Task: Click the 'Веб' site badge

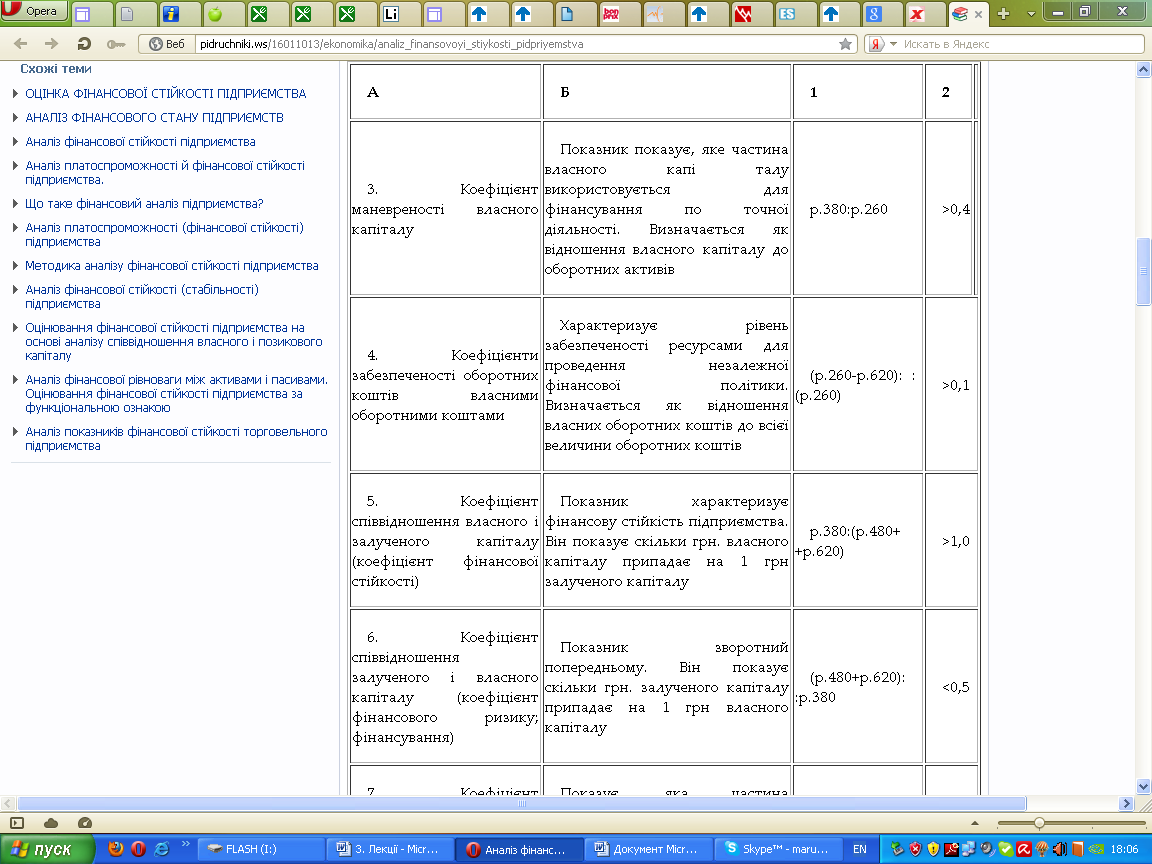Action: [167, 44]
